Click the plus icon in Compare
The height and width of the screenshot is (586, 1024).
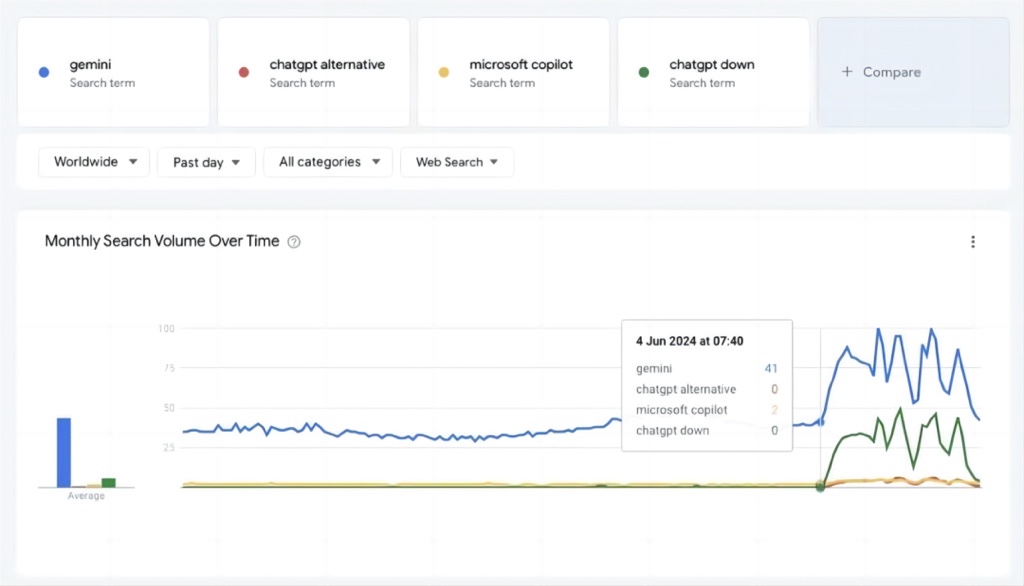847,72
